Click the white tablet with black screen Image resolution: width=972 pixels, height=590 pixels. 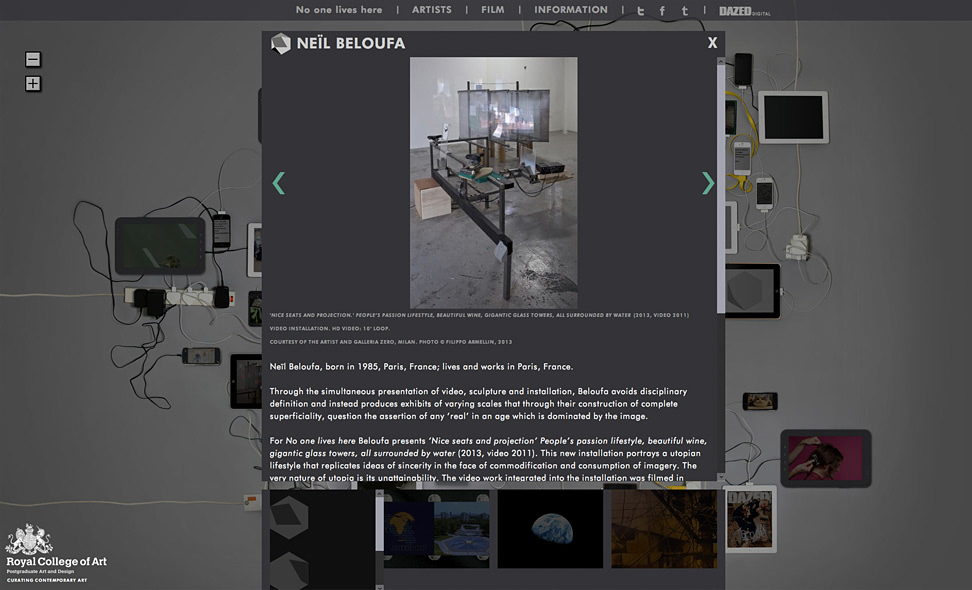(793, 117)
